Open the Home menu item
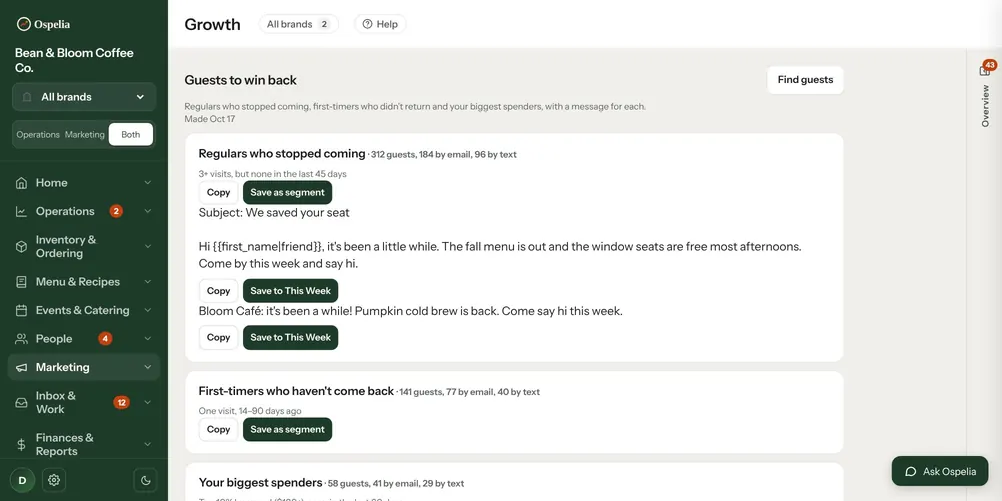The height and width of the screenshot is (501, 1002). (x=84, y=183)
